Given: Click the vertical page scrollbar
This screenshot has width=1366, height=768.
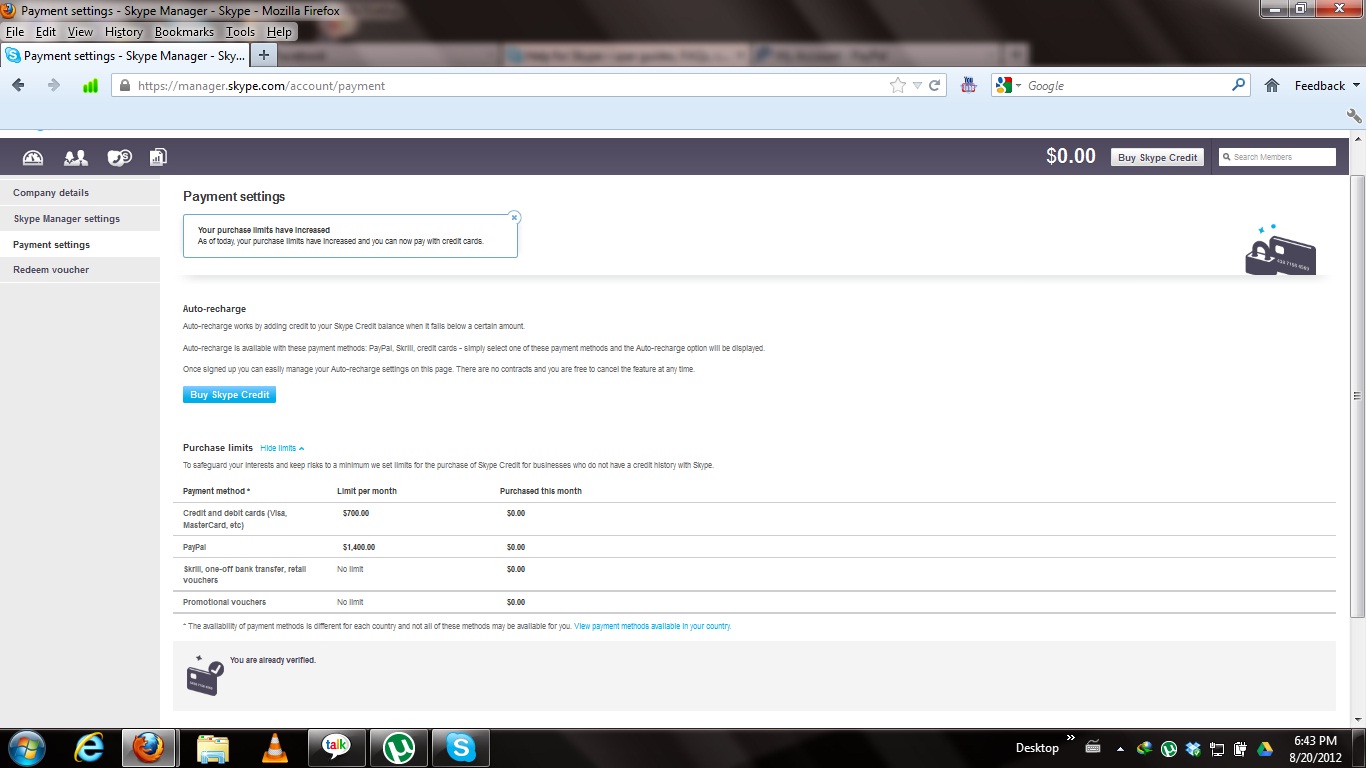Looking at the screenshot, I should click(1357, 395).
